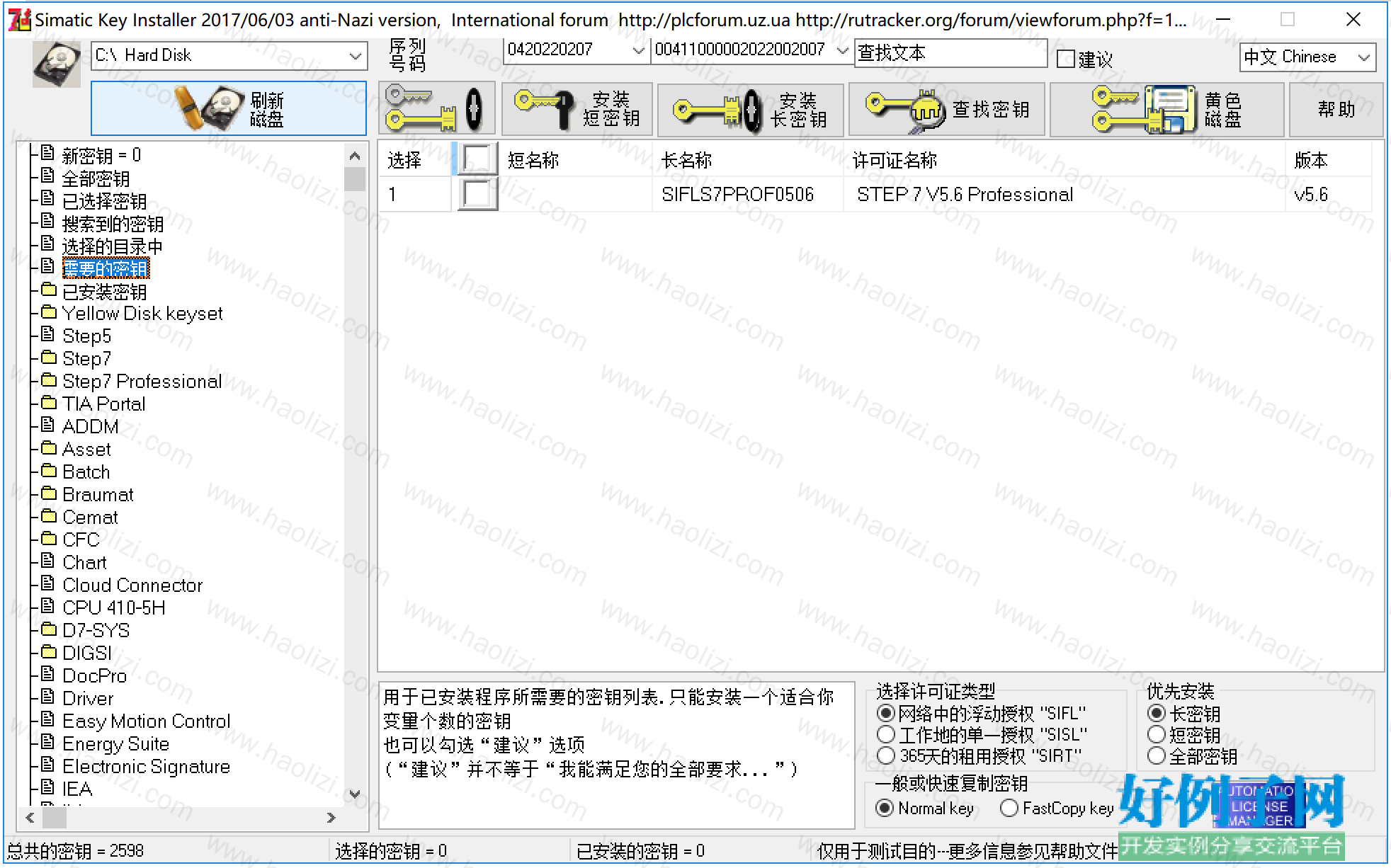The width and height of the screenshot is (1391, 868).
Task: Select the 365-day rental "SIRT" radio button
Action: click(885, 755)
